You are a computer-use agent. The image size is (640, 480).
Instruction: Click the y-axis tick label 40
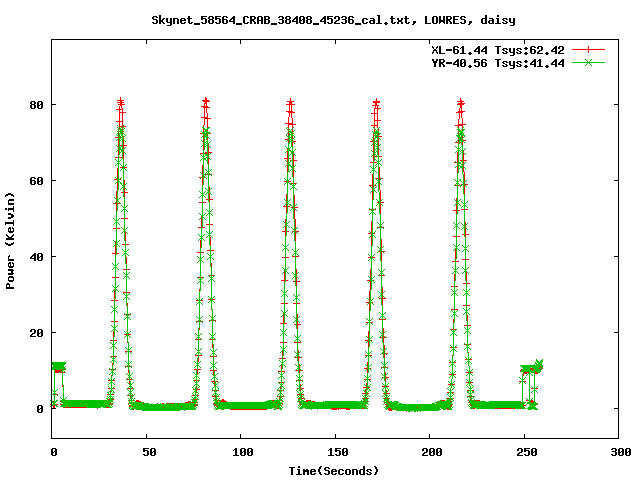coord(35,257)
